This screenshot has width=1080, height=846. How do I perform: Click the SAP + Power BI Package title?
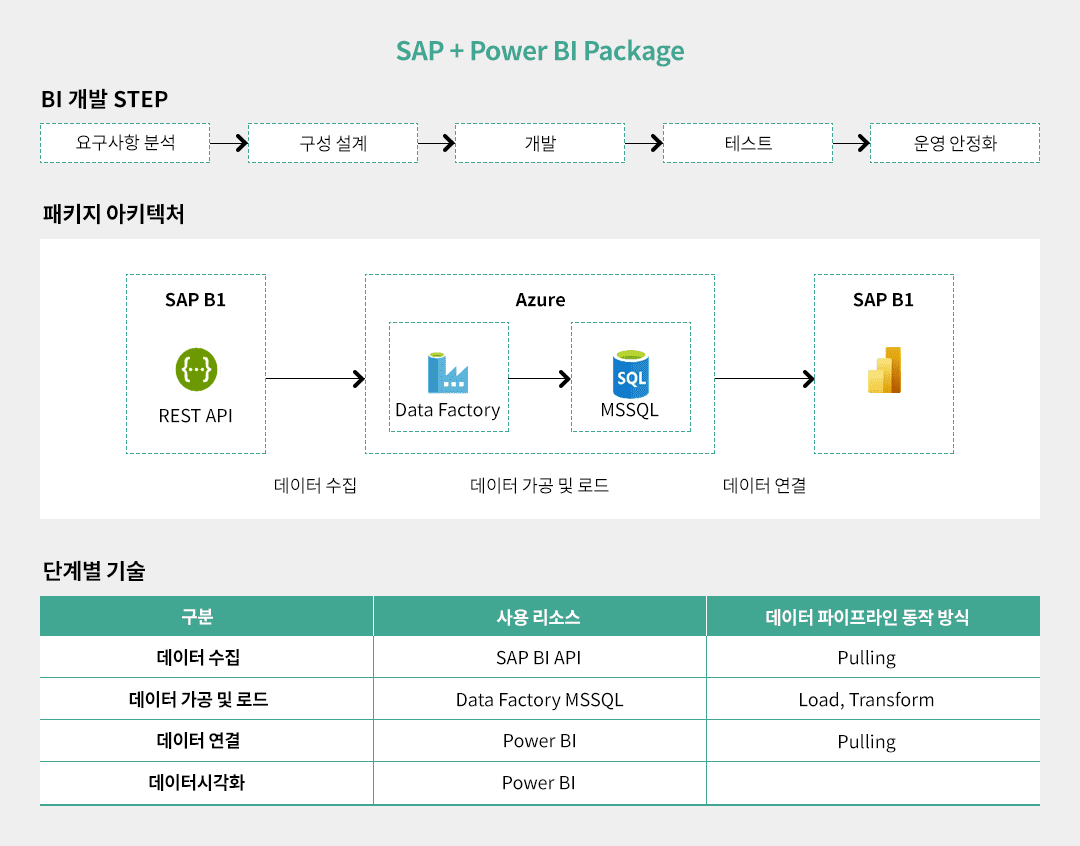[x=540, y=51]
